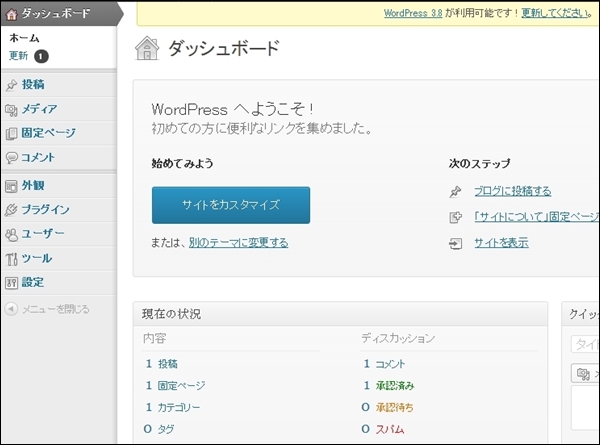
Task: Click the dashboard home icon in sidebar header
Action: click(11, 14)
